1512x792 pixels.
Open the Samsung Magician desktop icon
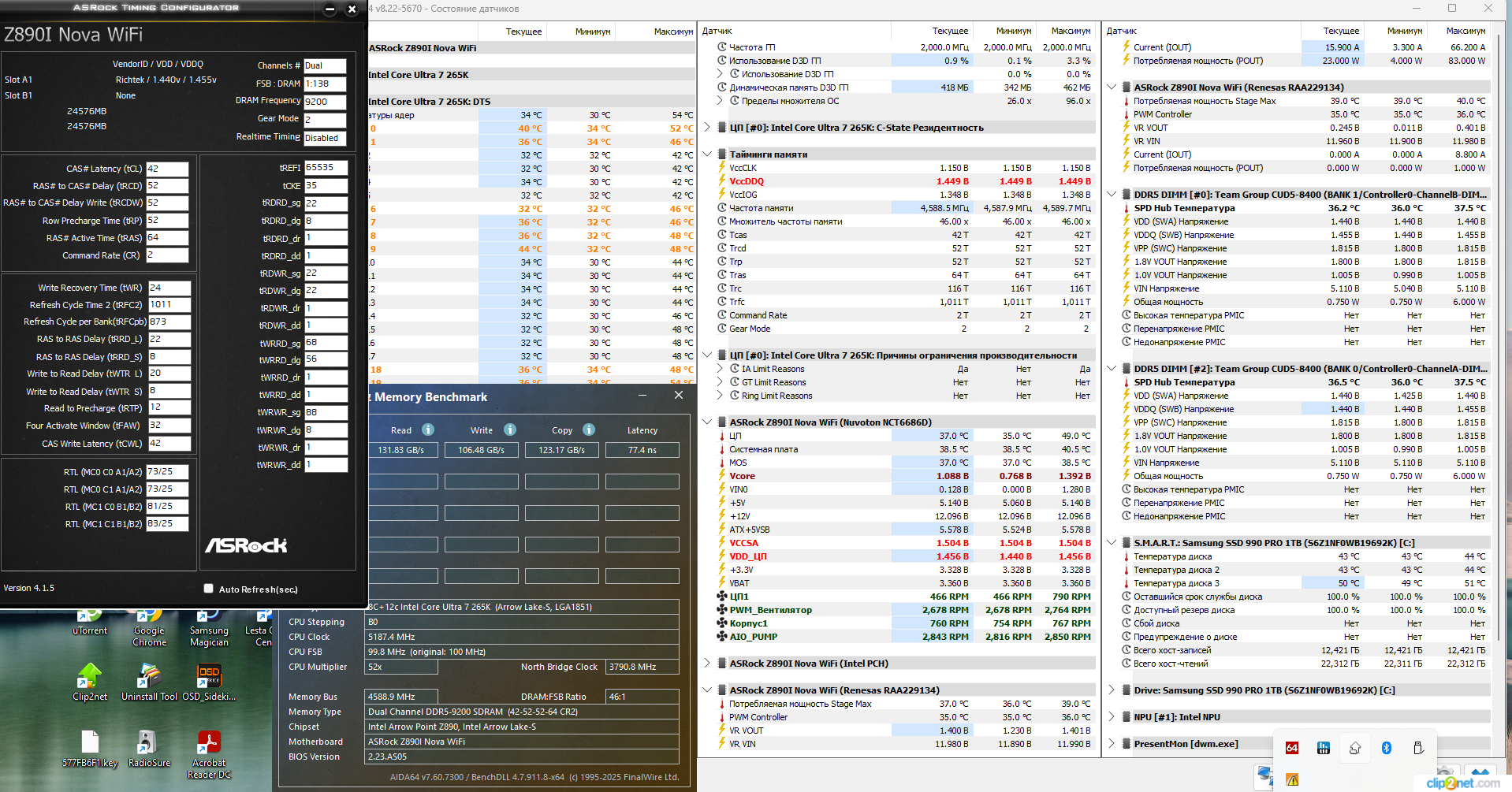point(209,628)
